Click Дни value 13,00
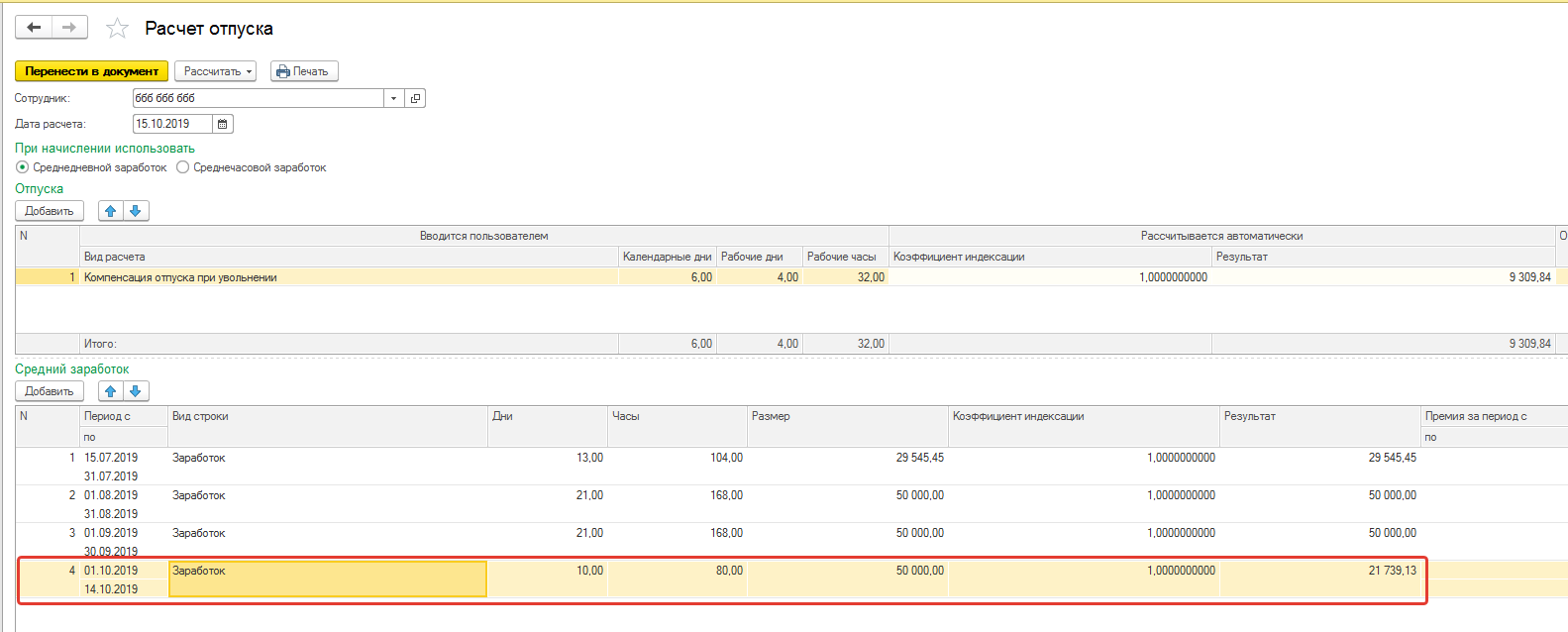The image size is (1568, 632). click(589, 458)
